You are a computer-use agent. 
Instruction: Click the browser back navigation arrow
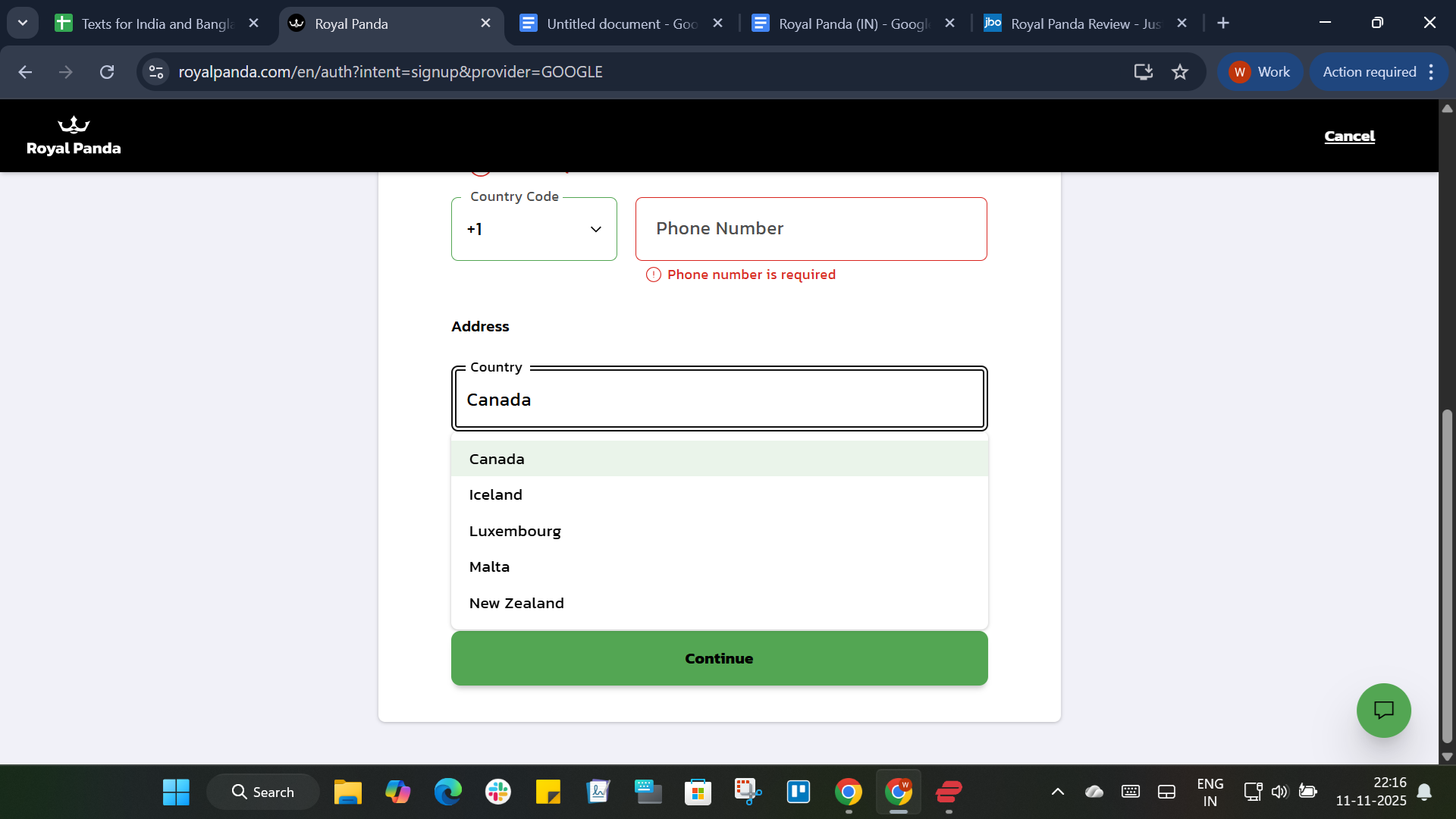pyautogui.click(x=26, y=72)
